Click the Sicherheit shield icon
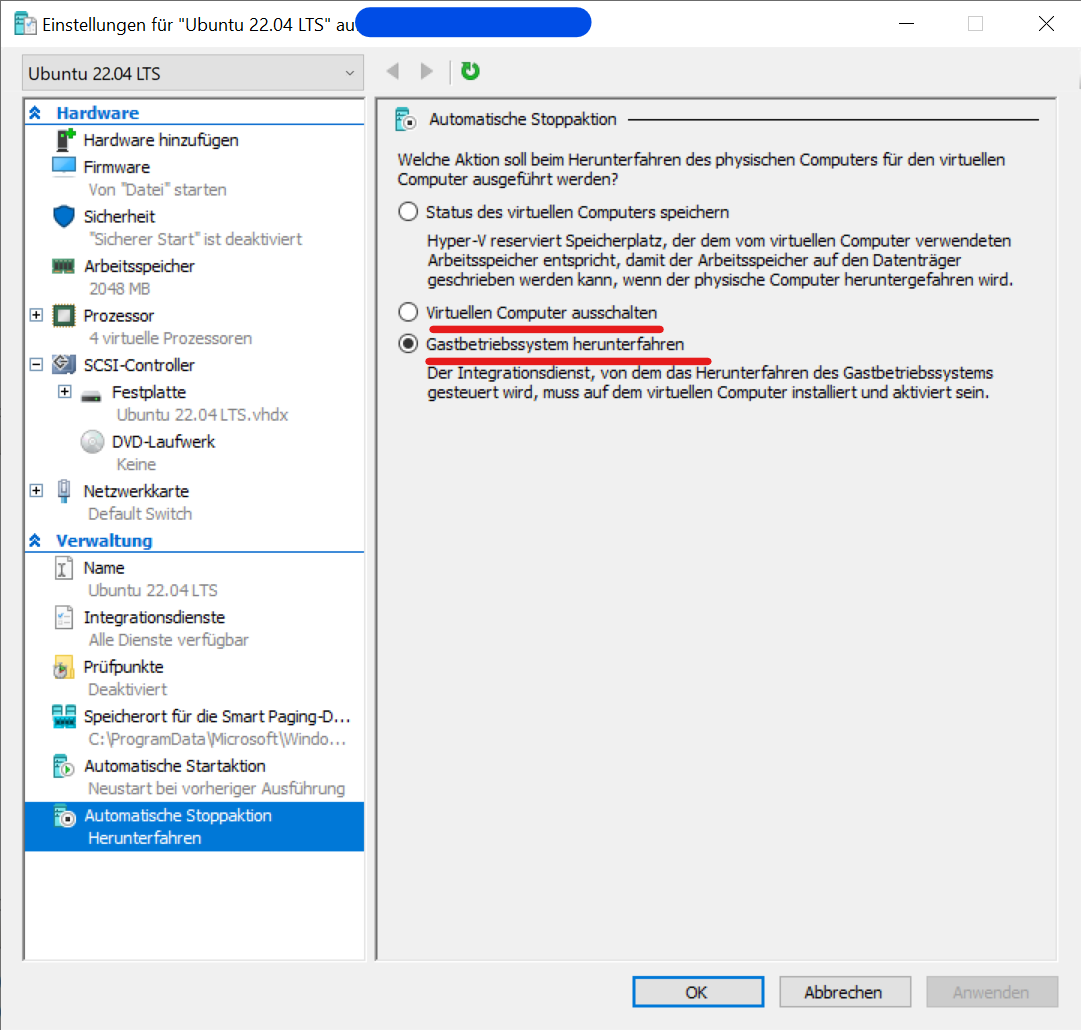 [64, 216]
